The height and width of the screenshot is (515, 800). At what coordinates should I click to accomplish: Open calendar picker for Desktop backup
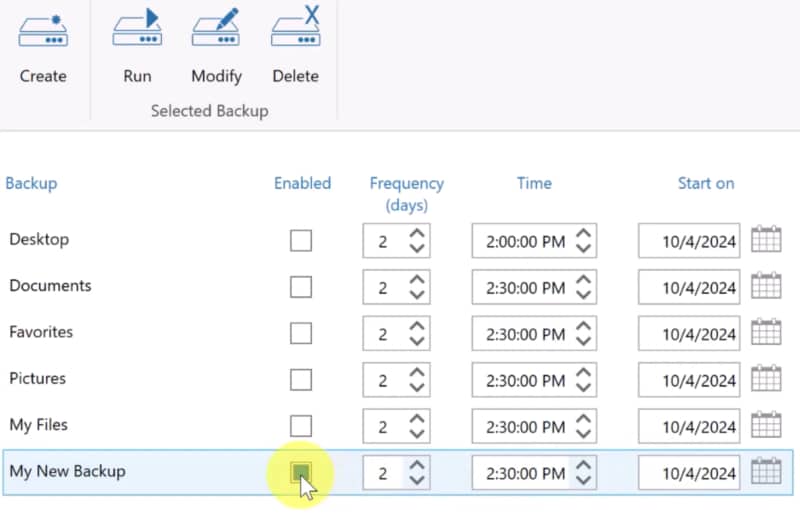coord(765,241)
